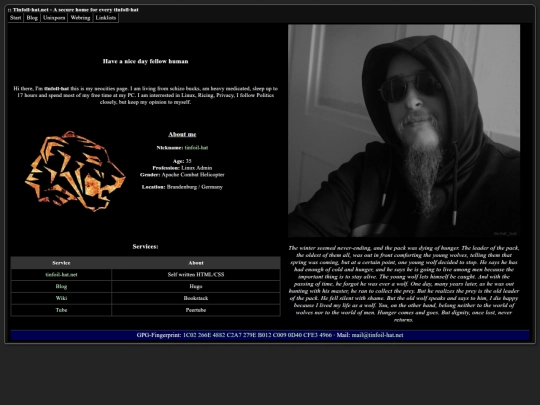Click the GPG-Fingerprint text in footer
Image resolution: width=540 pixels, height=405 pixels.
click(234, 335)
